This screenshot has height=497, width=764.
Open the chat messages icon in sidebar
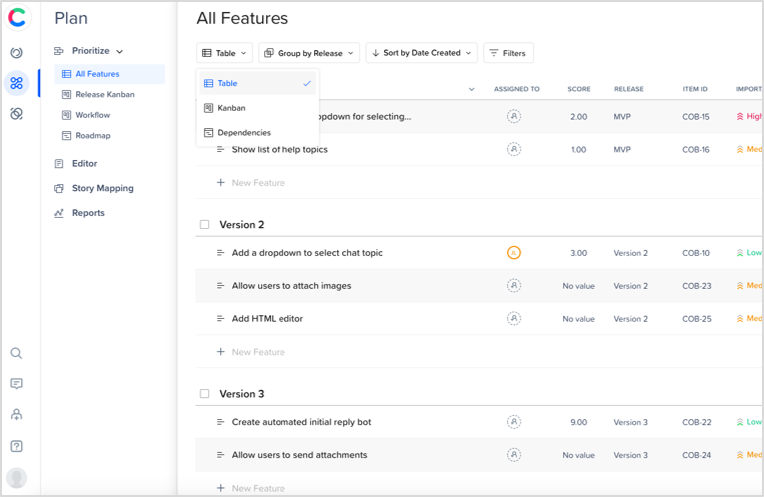click(x=16, y=384)
